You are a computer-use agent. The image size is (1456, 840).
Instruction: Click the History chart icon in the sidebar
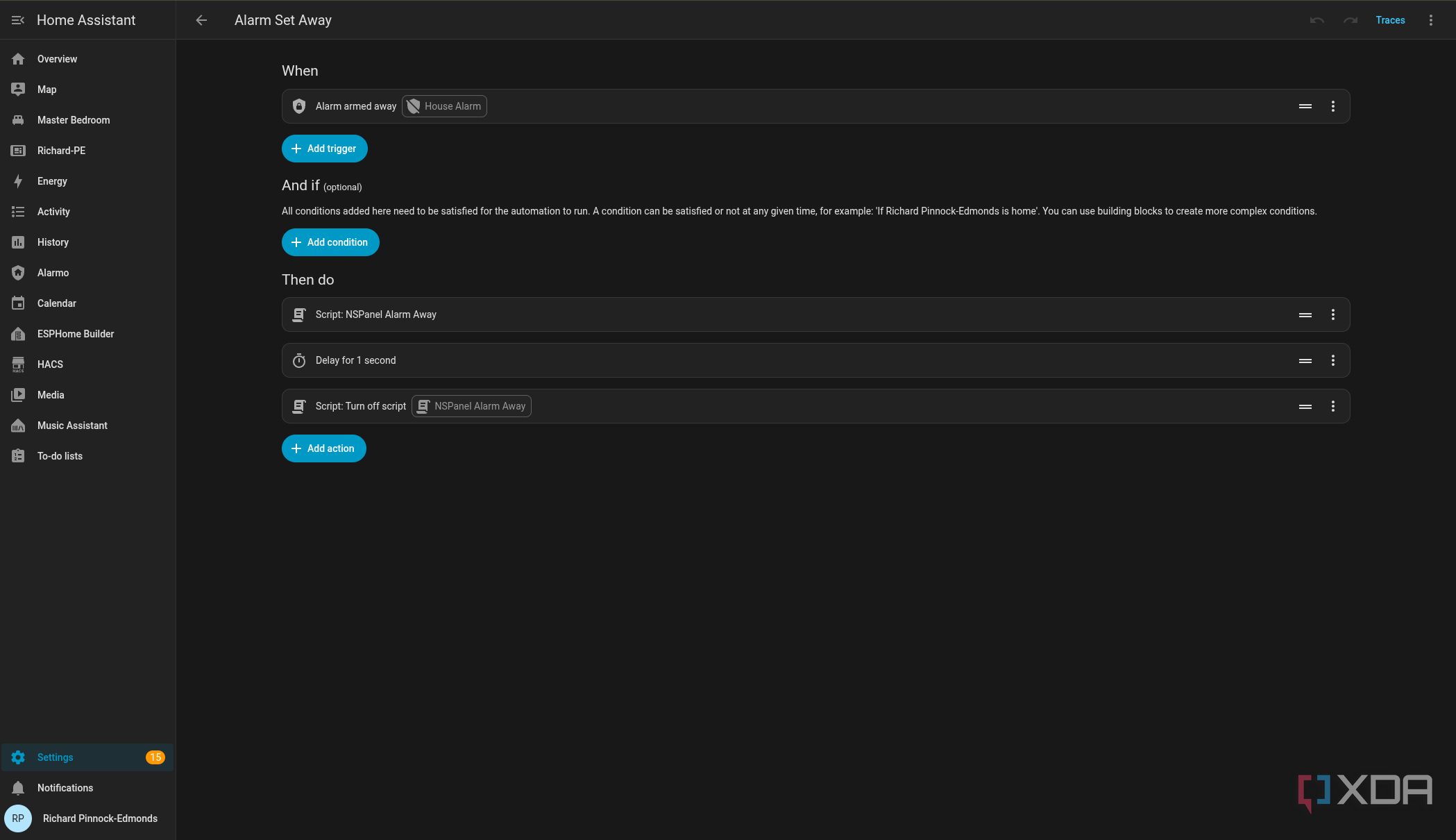click(x=18, y=242)
